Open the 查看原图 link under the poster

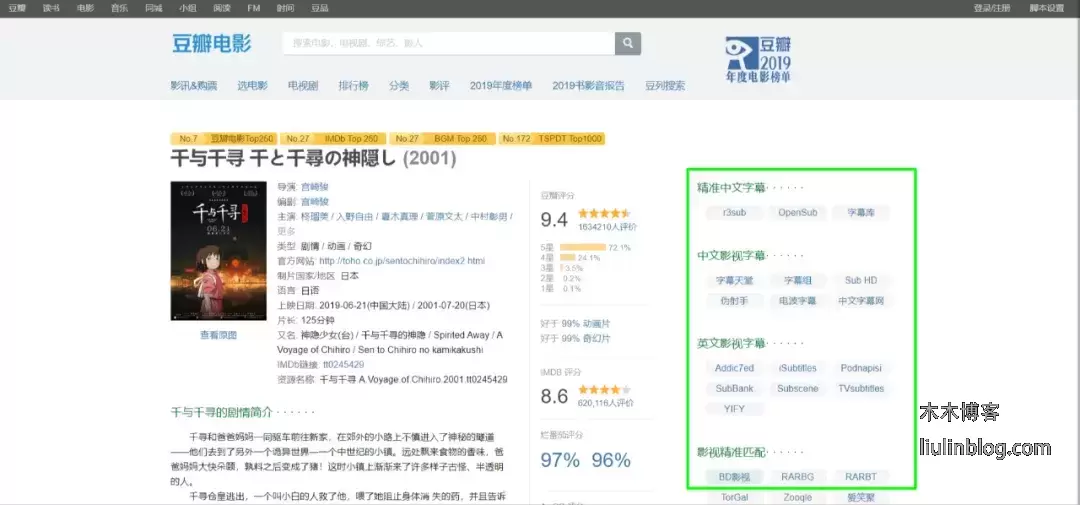[x=218, y=335]
